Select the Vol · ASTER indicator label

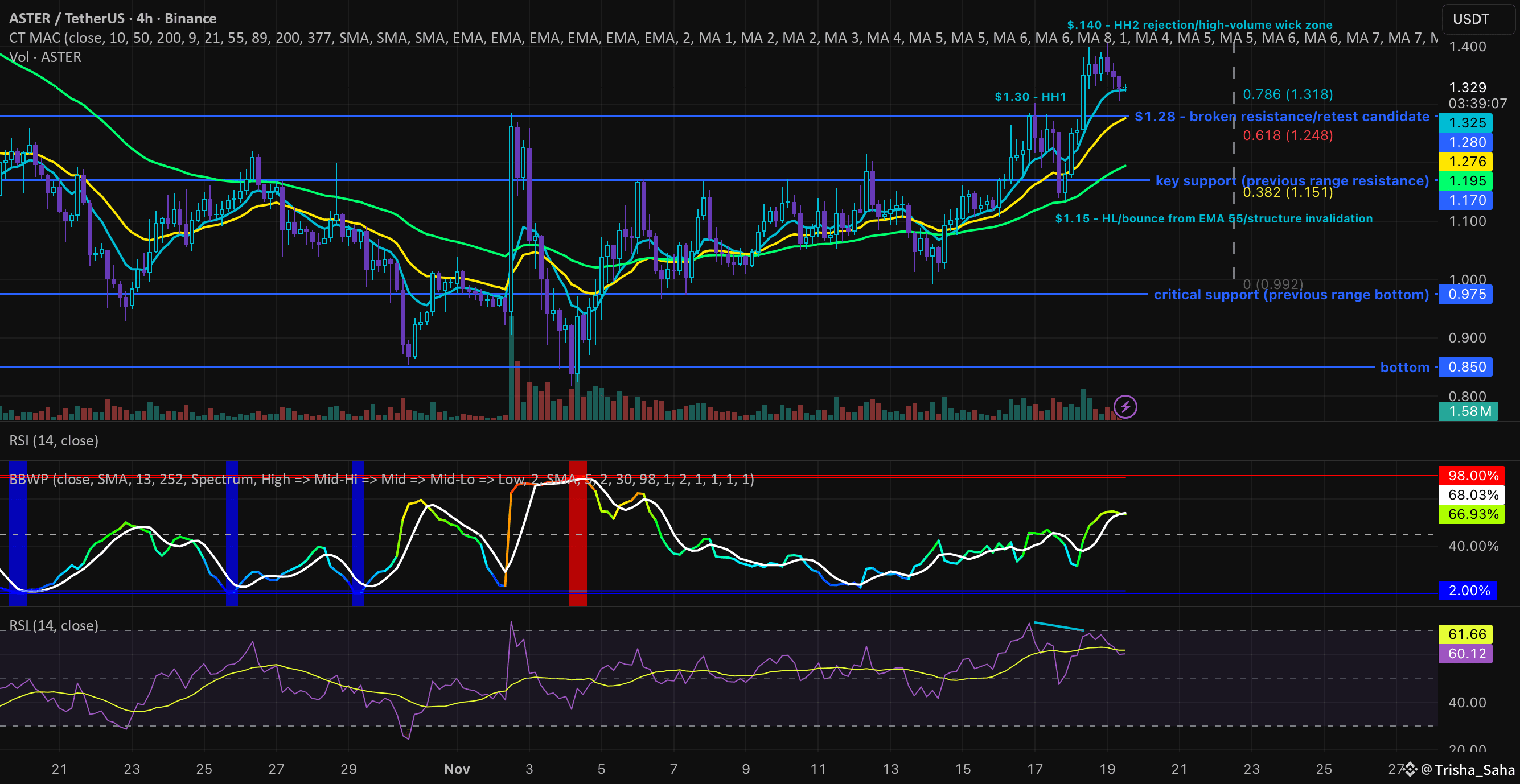coord(46,57)
